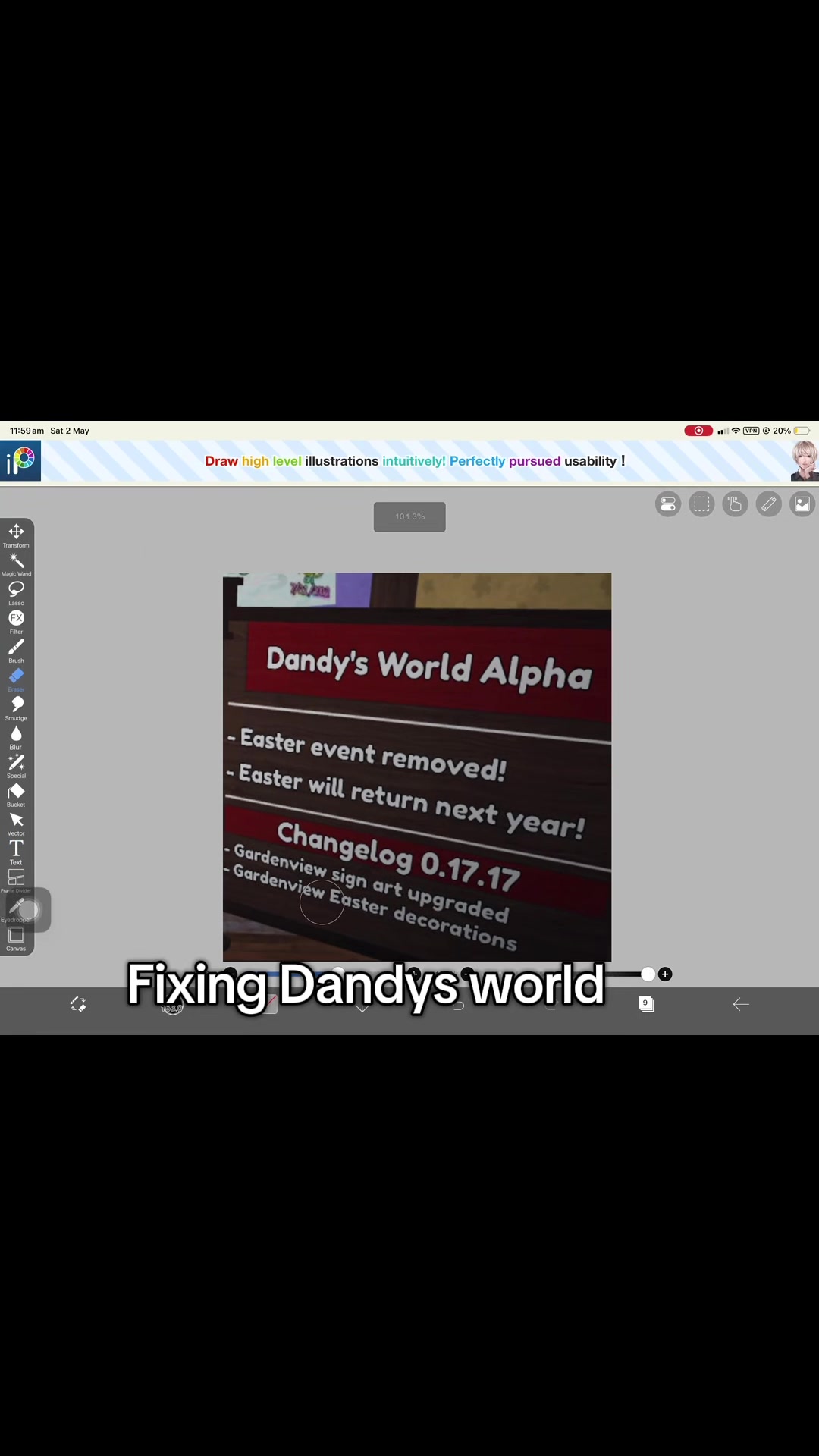Viewport: 819px width, 1456px height.
Task: Select the Vector tool
Action: pyautogui.click(x=16, y=823)
